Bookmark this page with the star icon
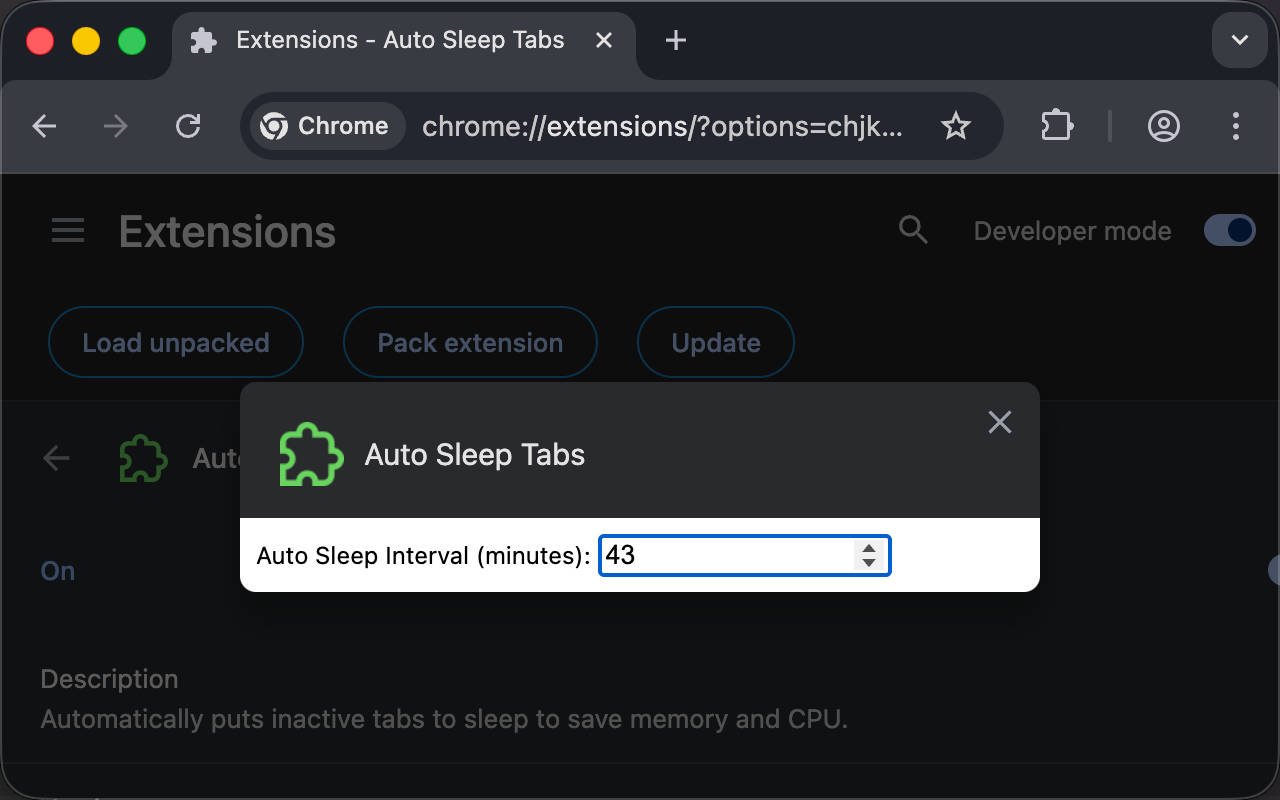The height and width of the screenshot is (800, 1280). [x=956, y=126]
